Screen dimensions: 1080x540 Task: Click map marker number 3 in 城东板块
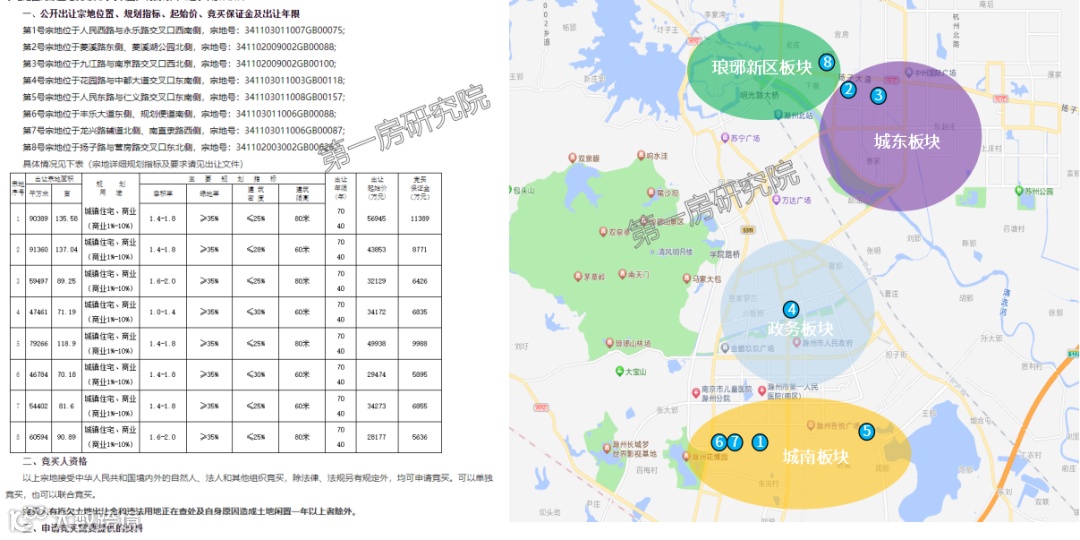(x=878, y=96)
